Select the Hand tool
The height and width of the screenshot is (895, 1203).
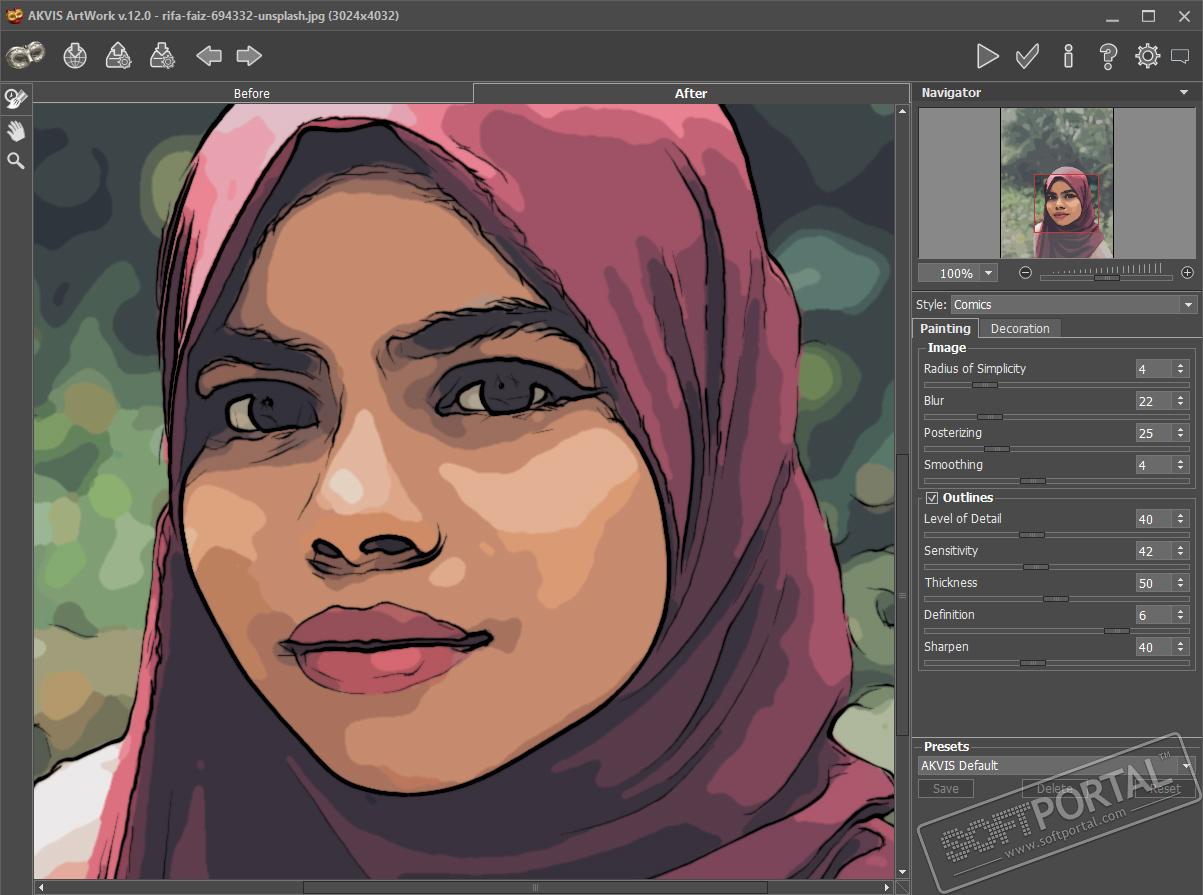tap(16, 131)
